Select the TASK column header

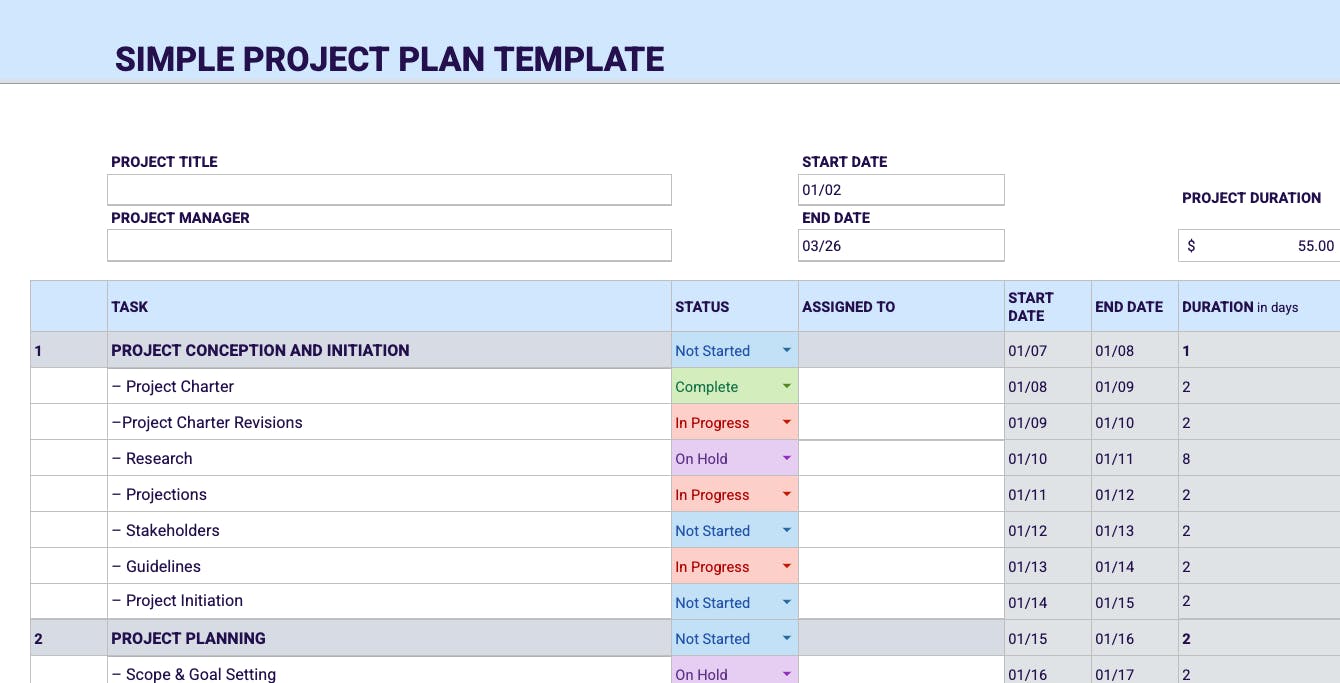[x=130, y=306]
